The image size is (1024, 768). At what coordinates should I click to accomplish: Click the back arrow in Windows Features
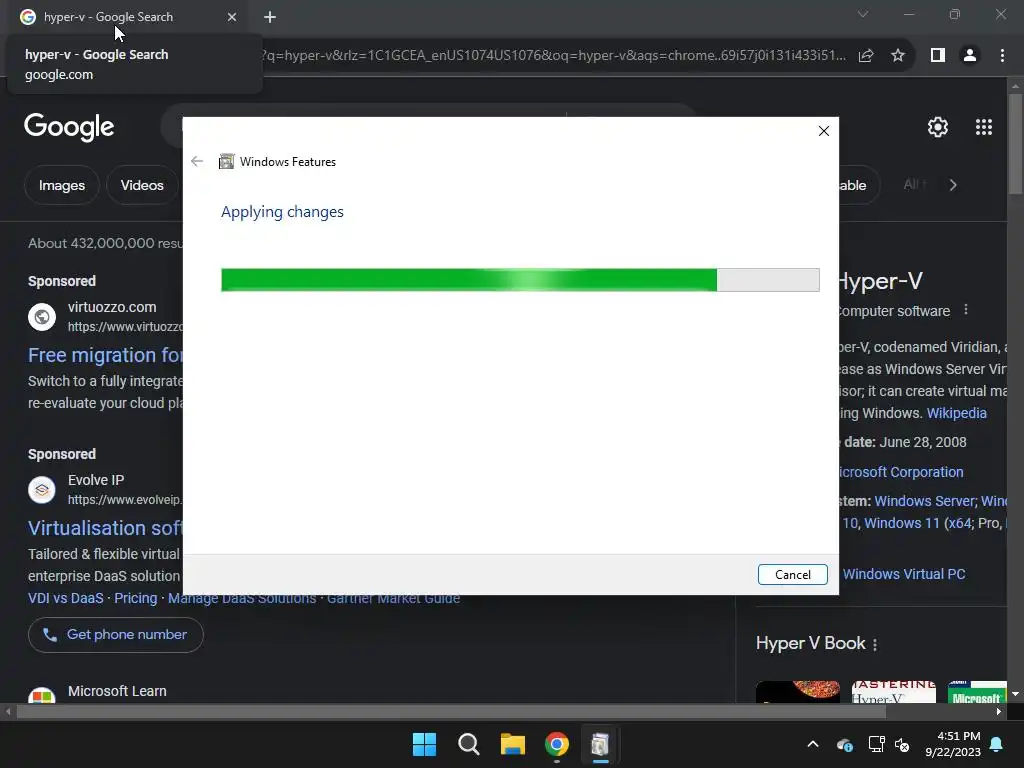pyautogui.click(x=197, y=161)
